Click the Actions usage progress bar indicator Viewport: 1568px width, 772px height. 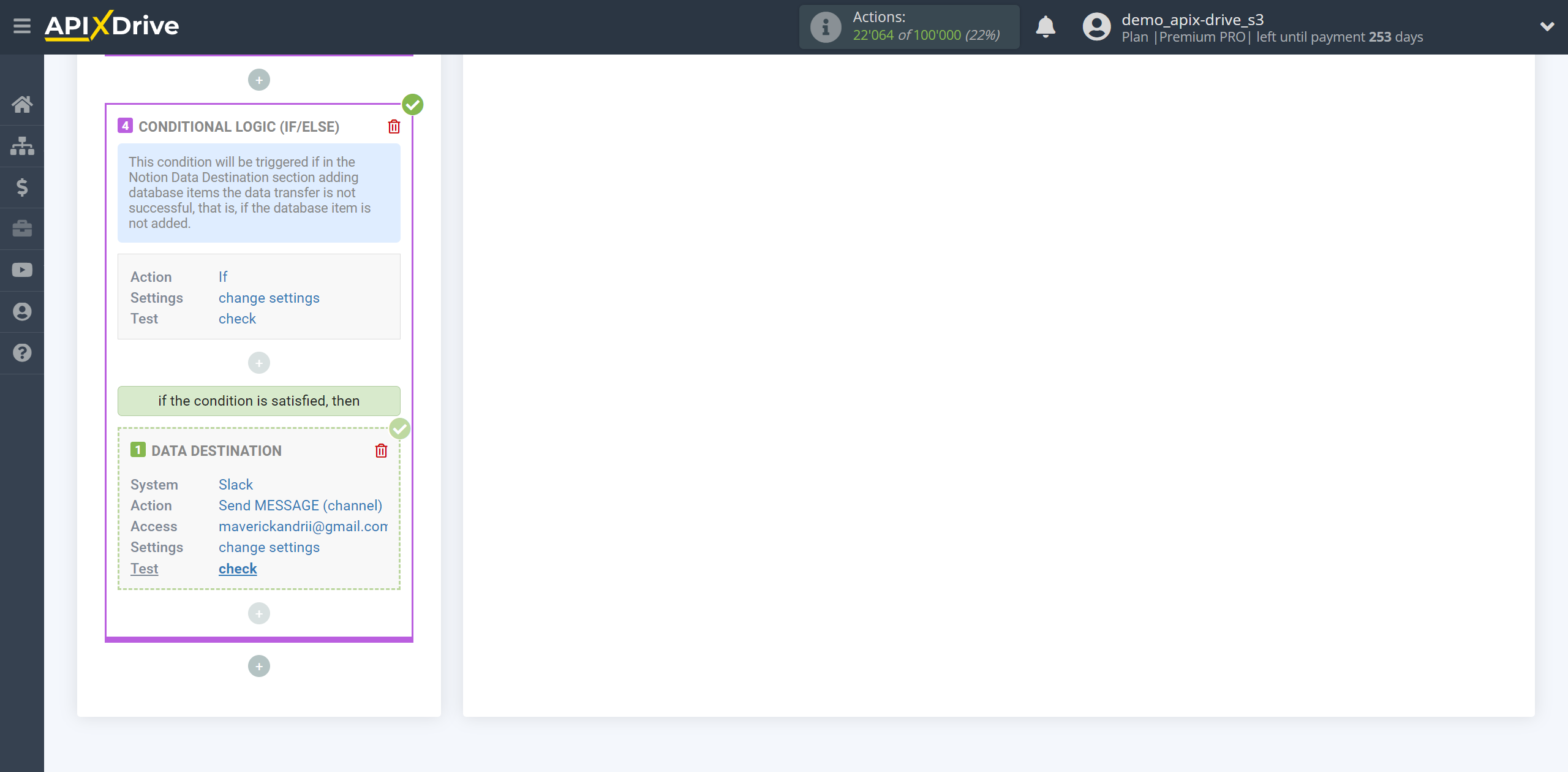pos(910,26)
